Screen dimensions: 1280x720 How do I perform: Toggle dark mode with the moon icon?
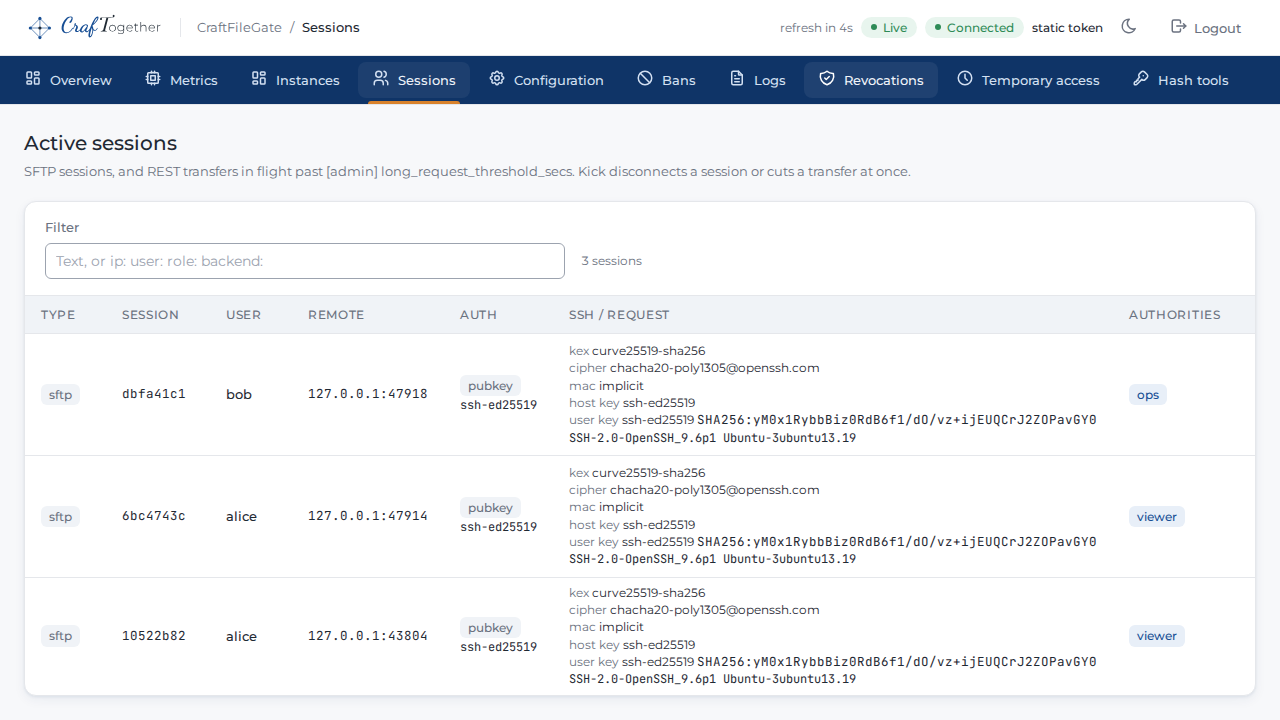[1129, 26]
